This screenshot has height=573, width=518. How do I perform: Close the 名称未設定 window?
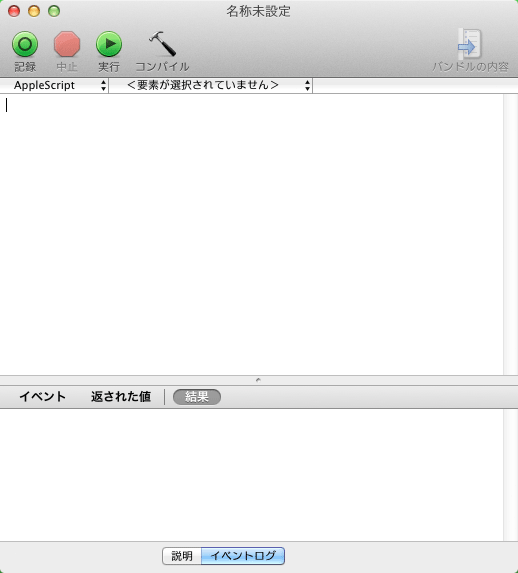(x=14, y=11)
